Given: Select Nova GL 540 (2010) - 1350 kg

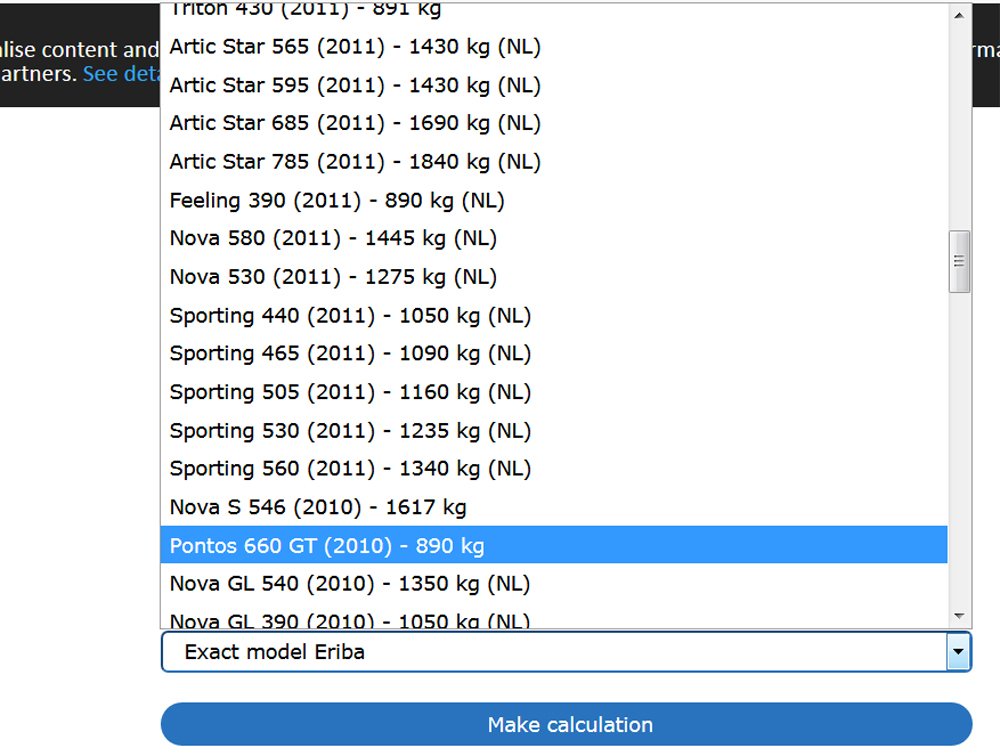Looking at the screenshot, I should 554,584.
